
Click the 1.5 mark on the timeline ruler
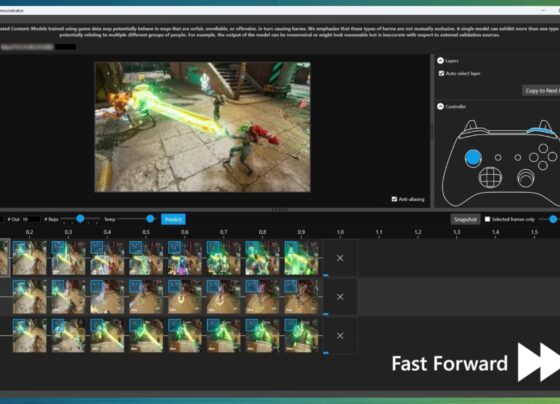534,232
